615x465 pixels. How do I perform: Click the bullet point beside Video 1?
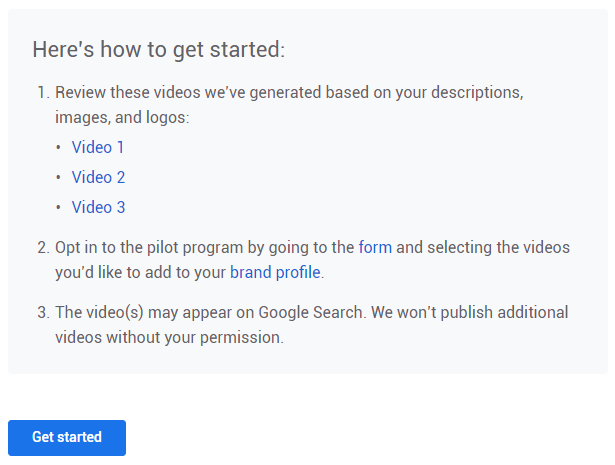58,148
